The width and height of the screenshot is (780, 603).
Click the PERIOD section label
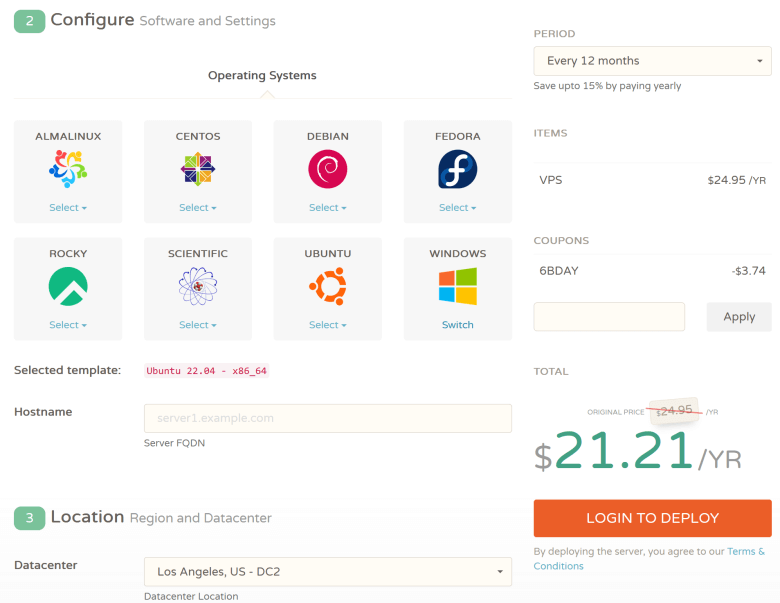point(554,33)
